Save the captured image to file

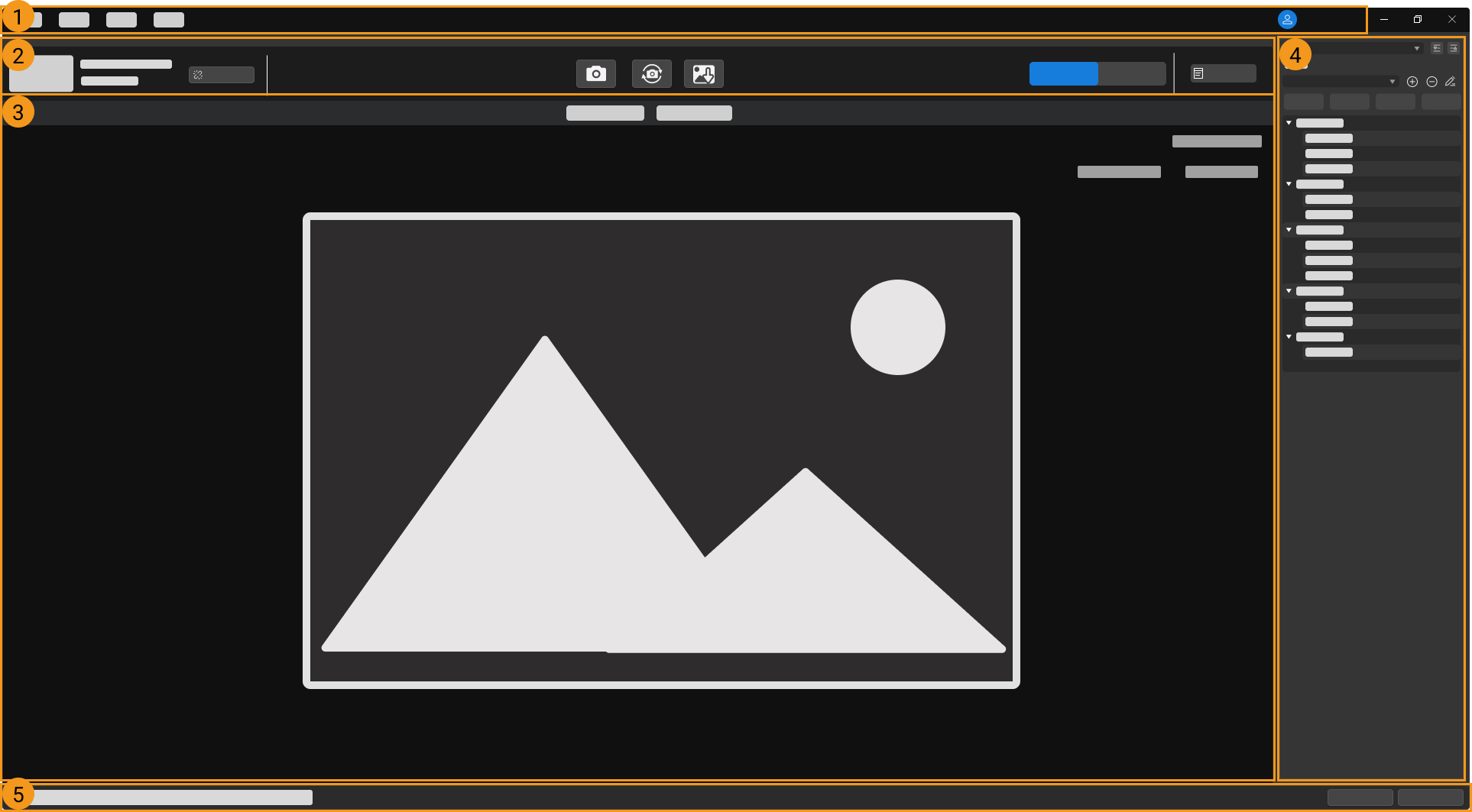click(x=703, y=73)
